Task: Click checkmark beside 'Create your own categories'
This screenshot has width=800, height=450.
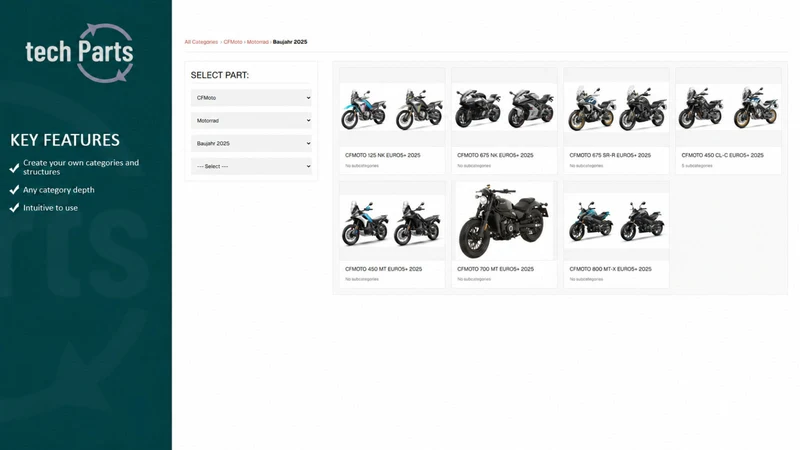Action: 14,167
